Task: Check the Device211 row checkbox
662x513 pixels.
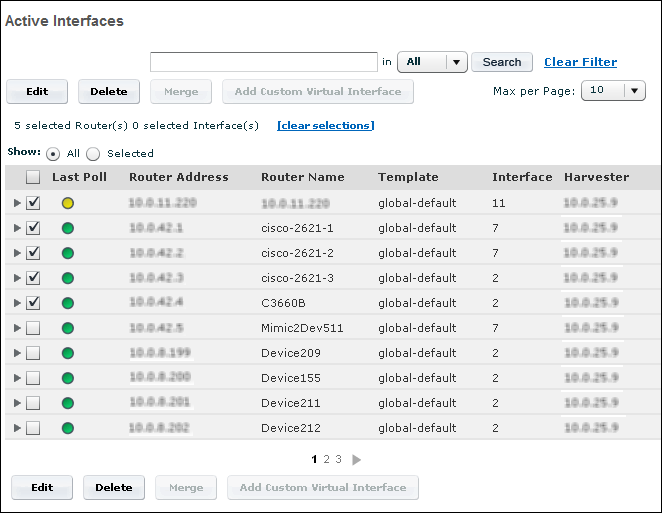Action: click(x=33, y=403)
